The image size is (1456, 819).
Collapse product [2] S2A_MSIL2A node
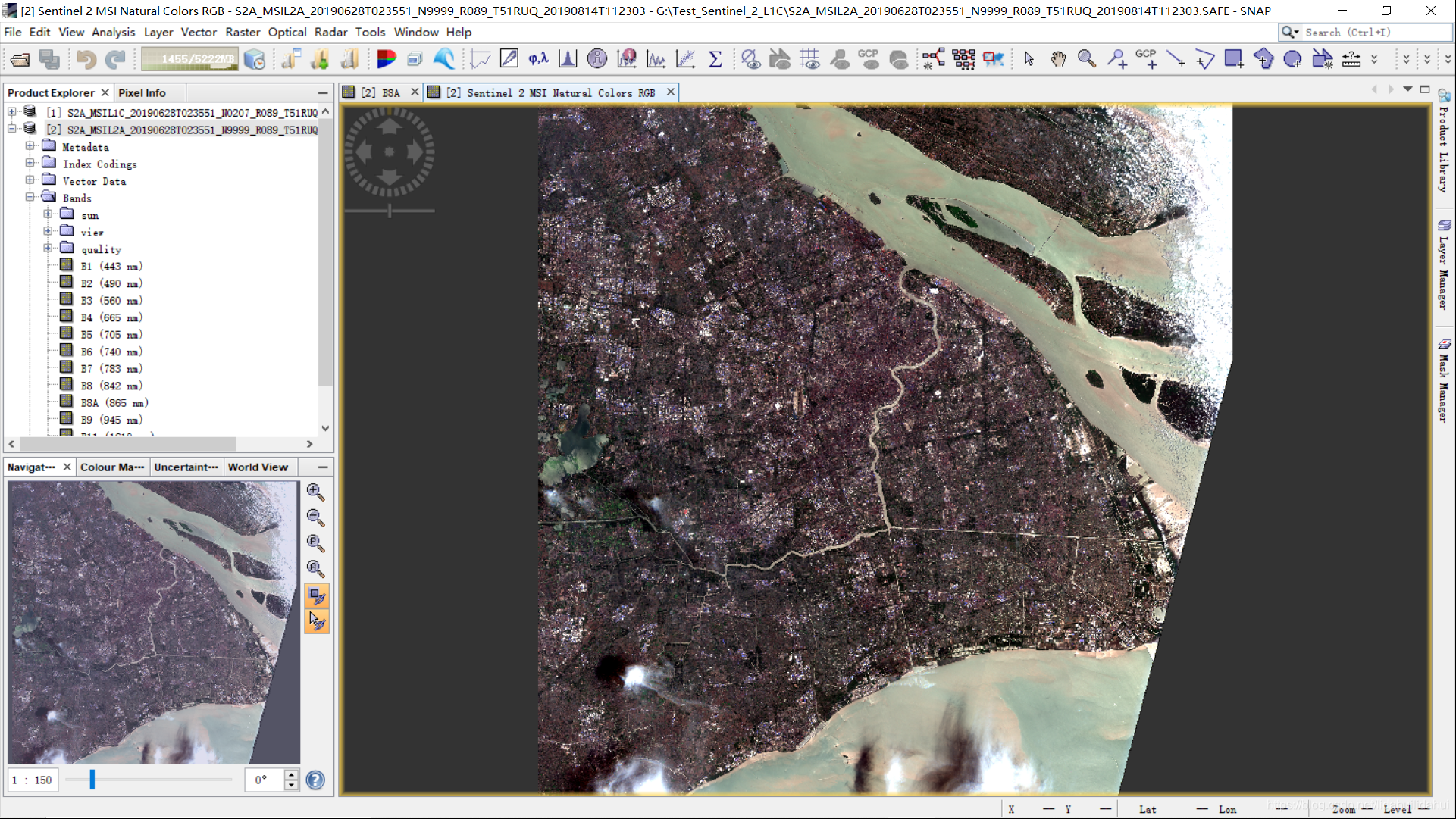pyautogui.click(x=12, y=130)
